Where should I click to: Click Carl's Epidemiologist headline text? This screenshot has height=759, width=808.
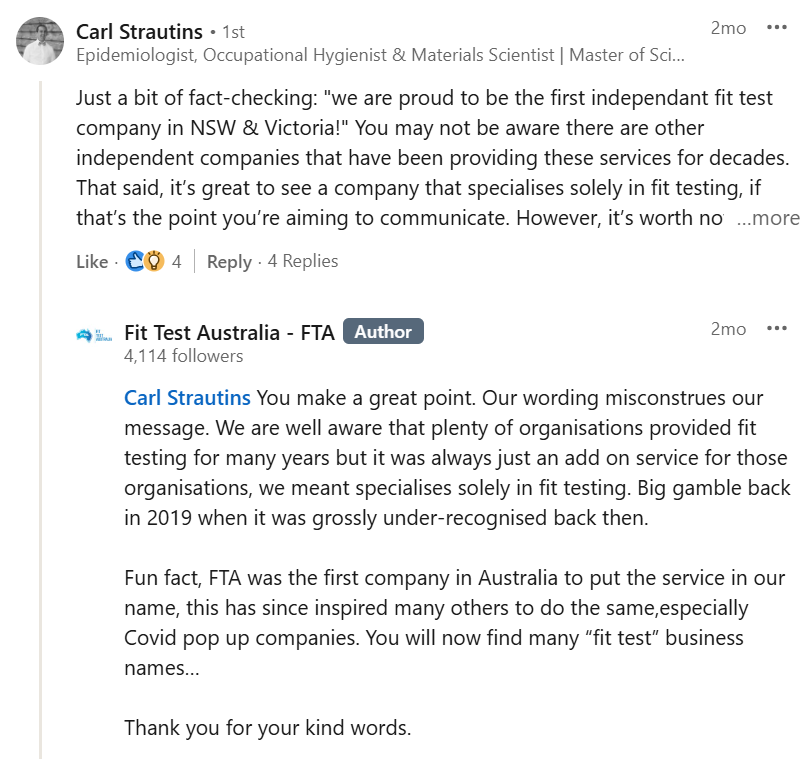pos(380,55)
